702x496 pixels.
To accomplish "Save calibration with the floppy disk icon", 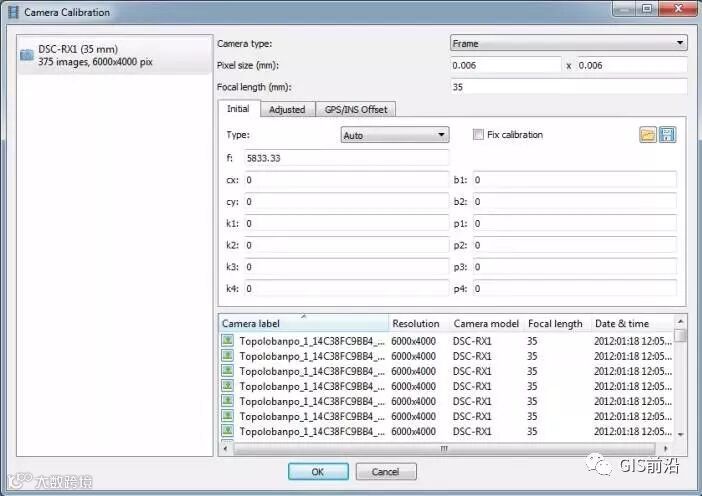I will (667, 135).
